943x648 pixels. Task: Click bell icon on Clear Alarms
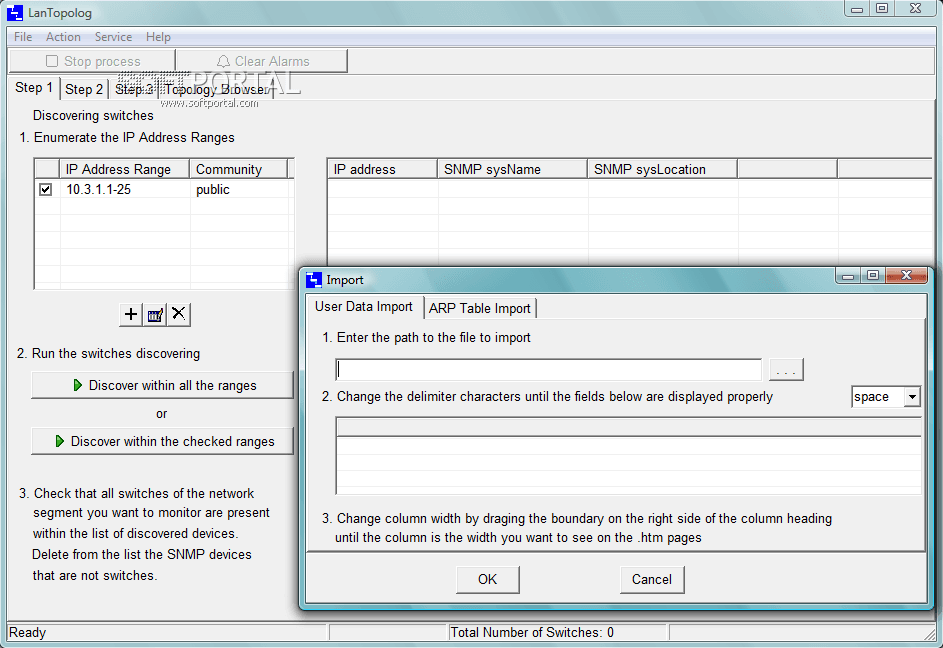coord(223,61)
